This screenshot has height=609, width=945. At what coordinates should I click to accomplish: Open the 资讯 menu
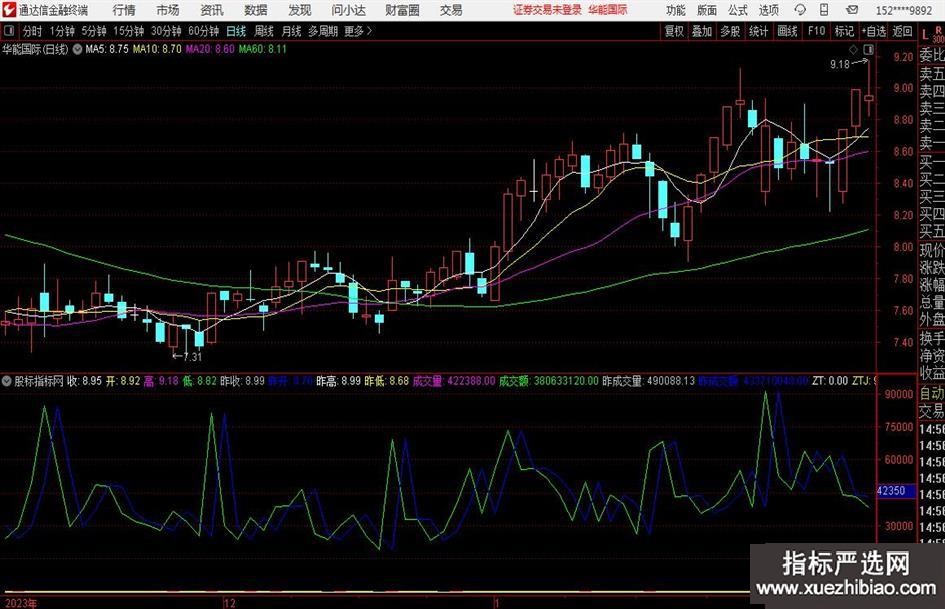click(212, 10)
